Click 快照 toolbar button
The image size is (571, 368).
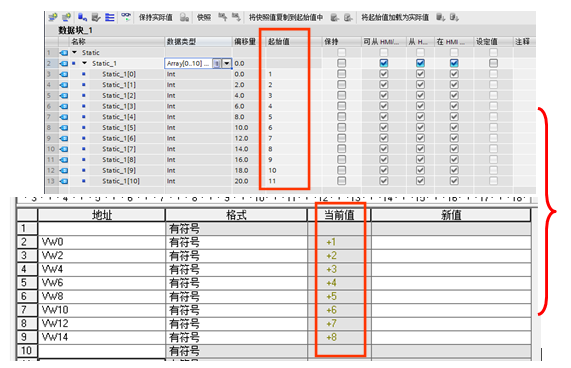[x=204, y=17]
